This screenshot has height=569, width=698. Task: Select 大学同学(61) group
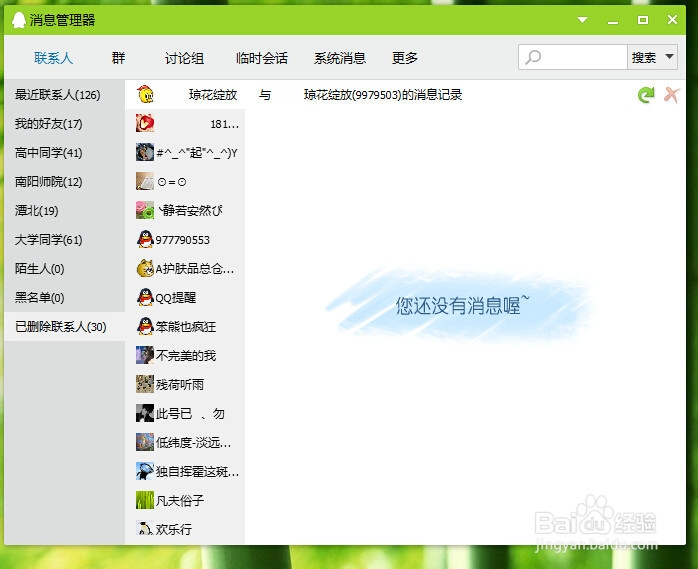click(65, 240)
